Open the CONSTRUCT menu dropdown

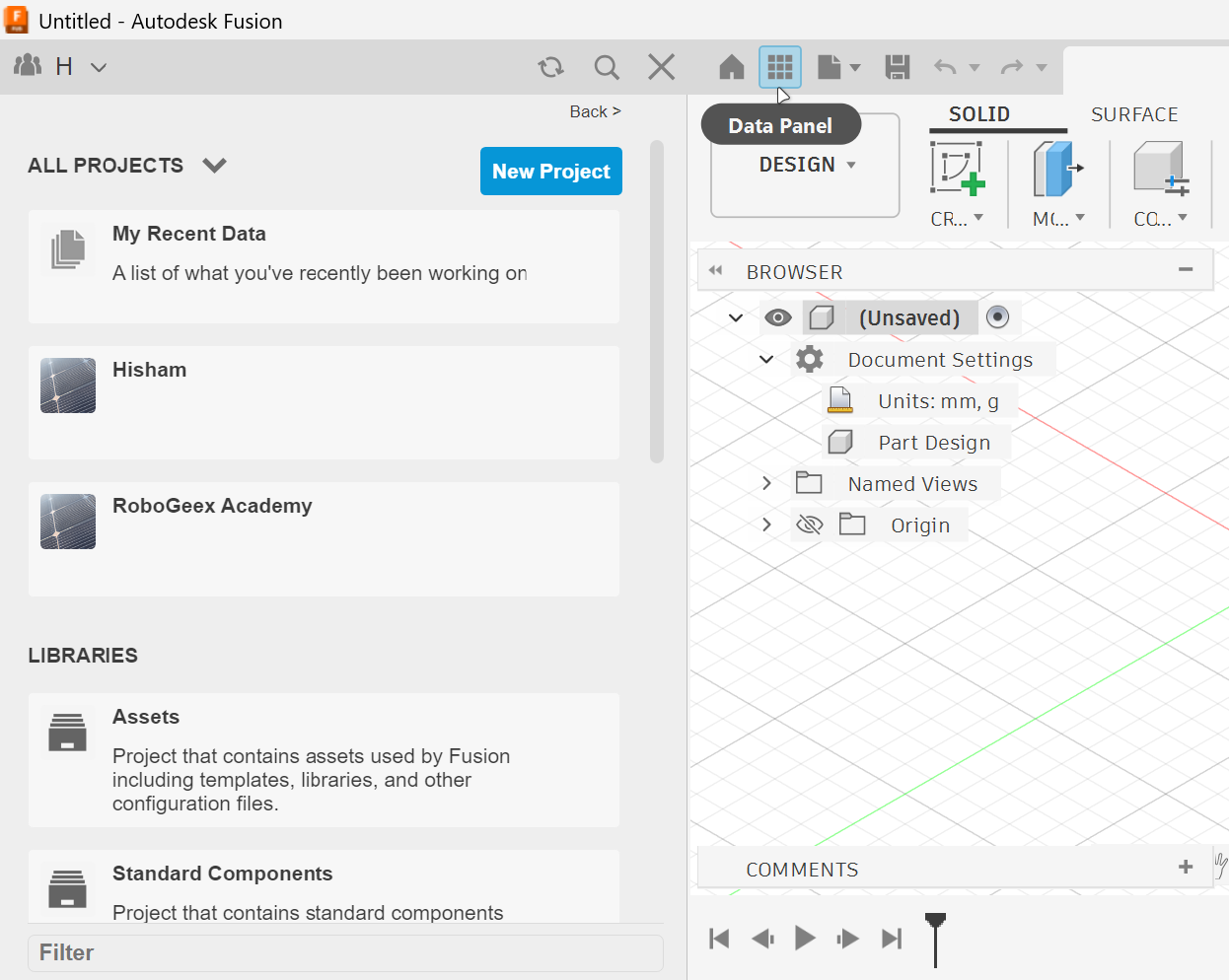click(x=1160, y=219)
